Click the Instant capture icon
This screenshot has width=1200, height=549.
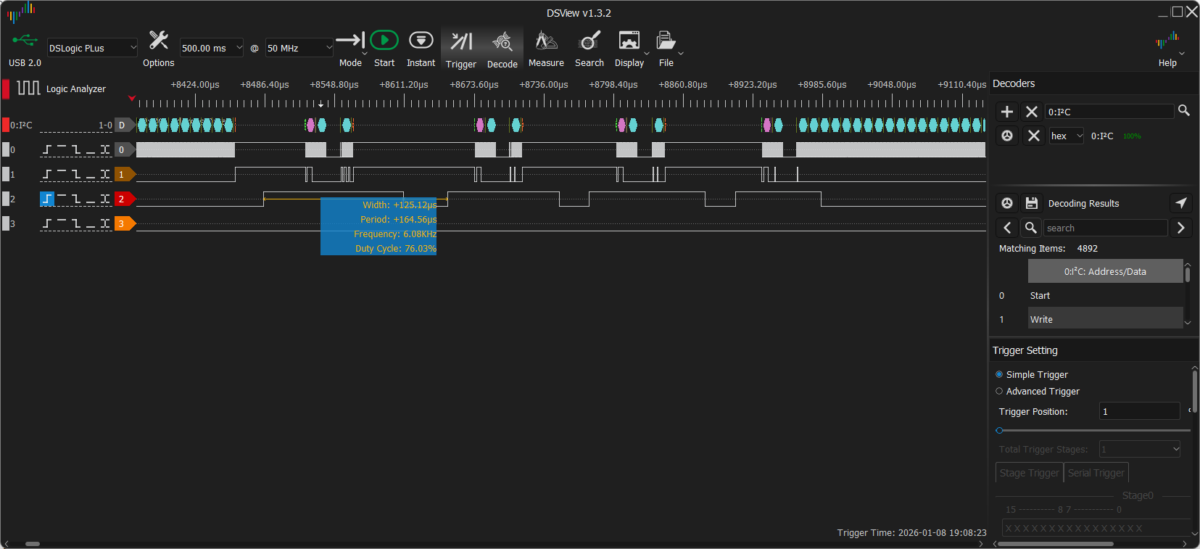point(421,41)
